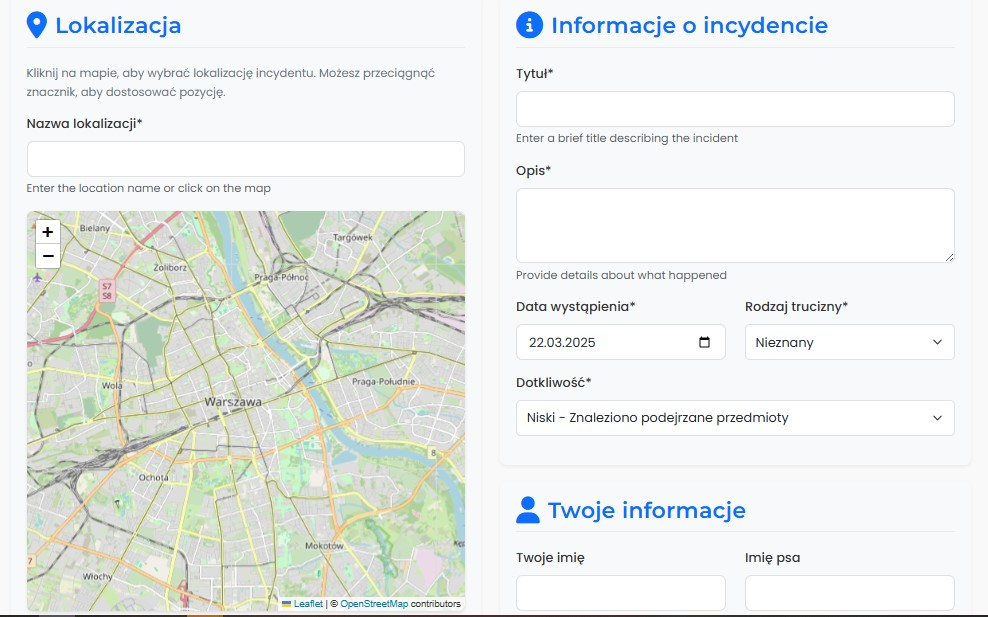The height and width of the screenshot is (617, 988).
Task: Click the Twoje informacje heading
Action: (x=646, y=510)
